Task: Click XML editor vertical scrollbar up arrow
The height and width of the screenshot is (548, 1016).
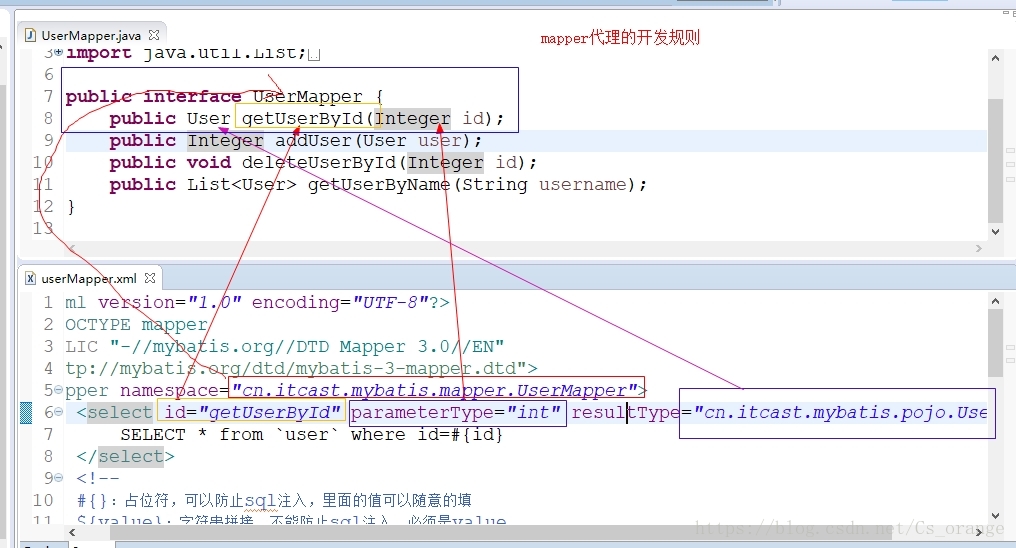Action: click(995, 301)
